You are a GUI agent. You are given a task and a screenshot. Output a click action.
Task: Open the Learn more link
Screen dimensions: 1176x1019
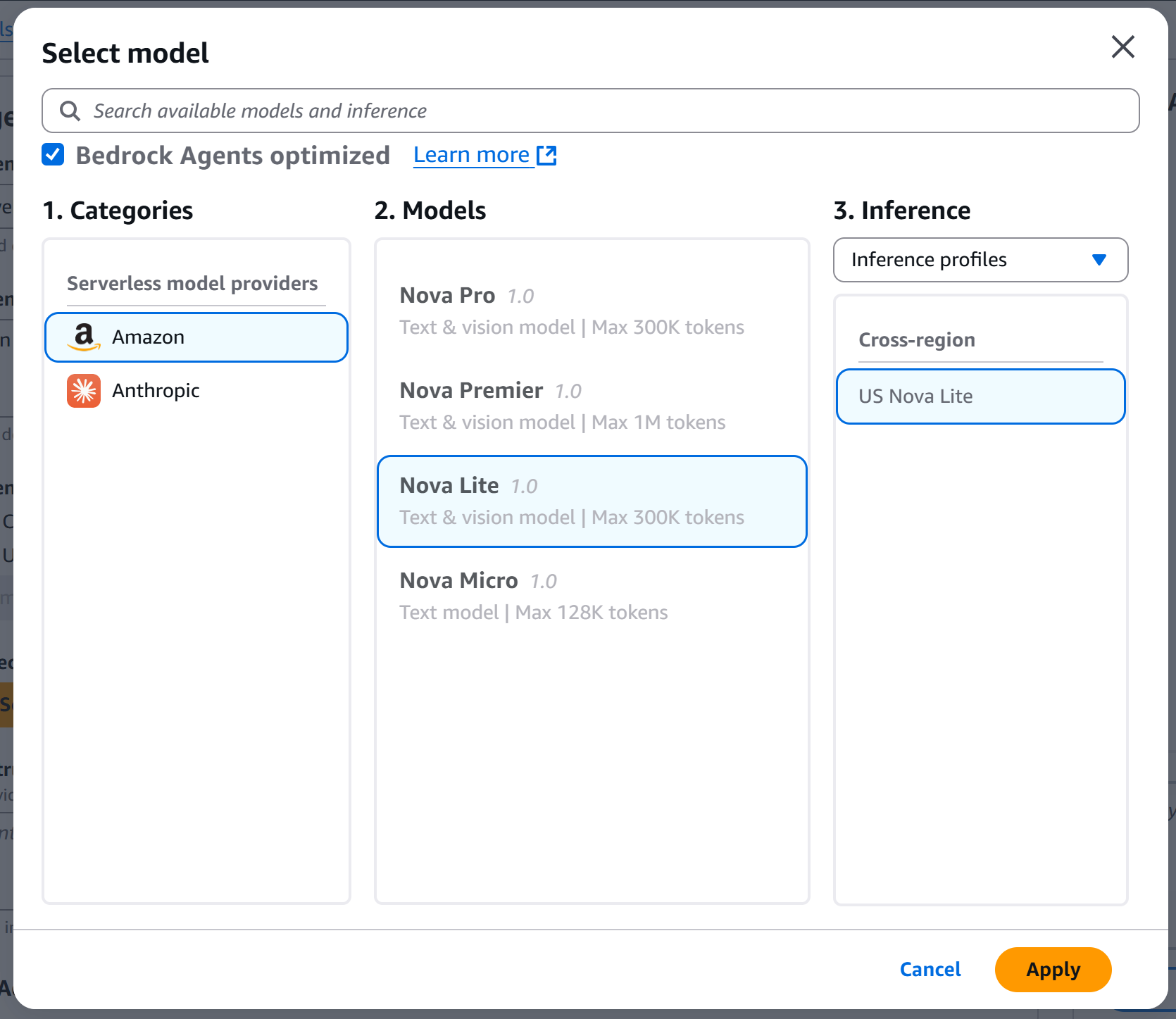(471, 154)
